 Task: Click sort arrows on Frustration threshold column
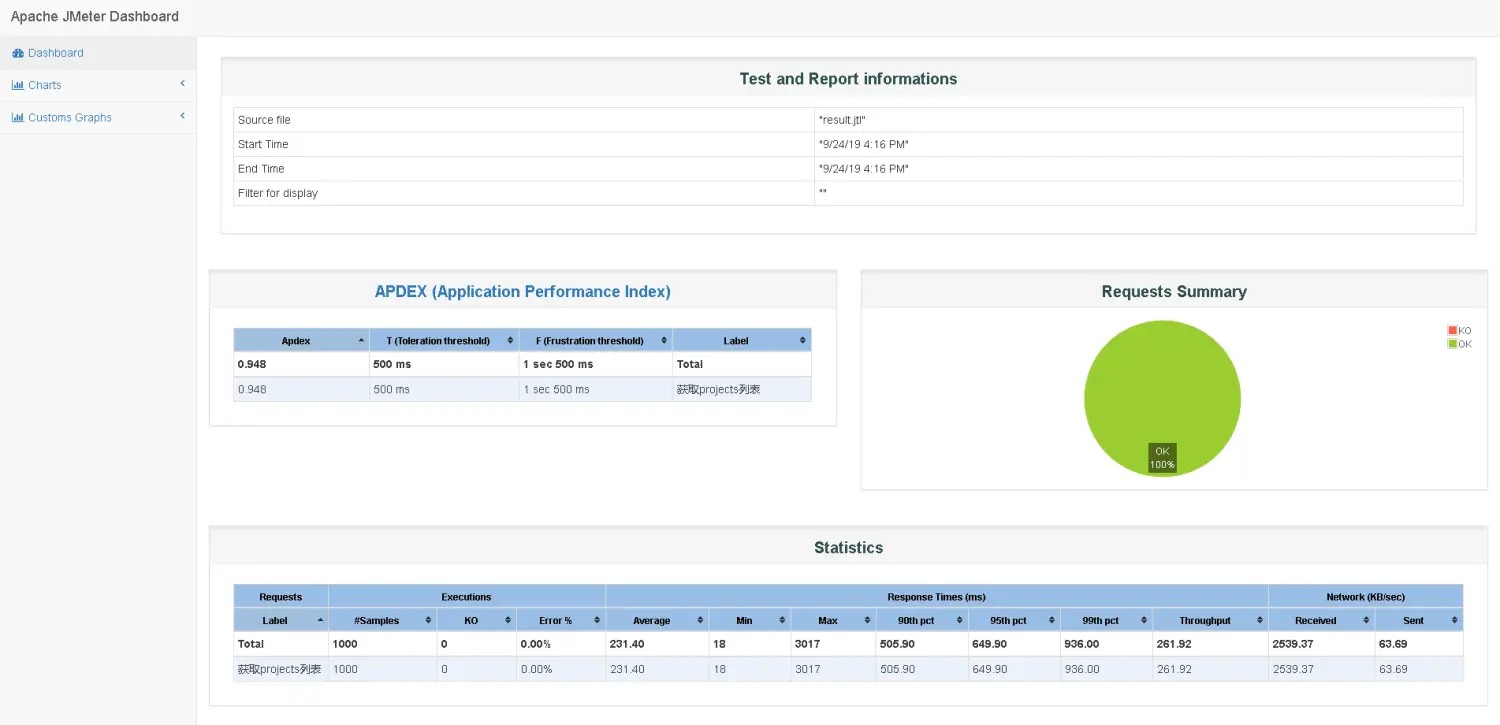pyautogui.click(x=663, y=341)
